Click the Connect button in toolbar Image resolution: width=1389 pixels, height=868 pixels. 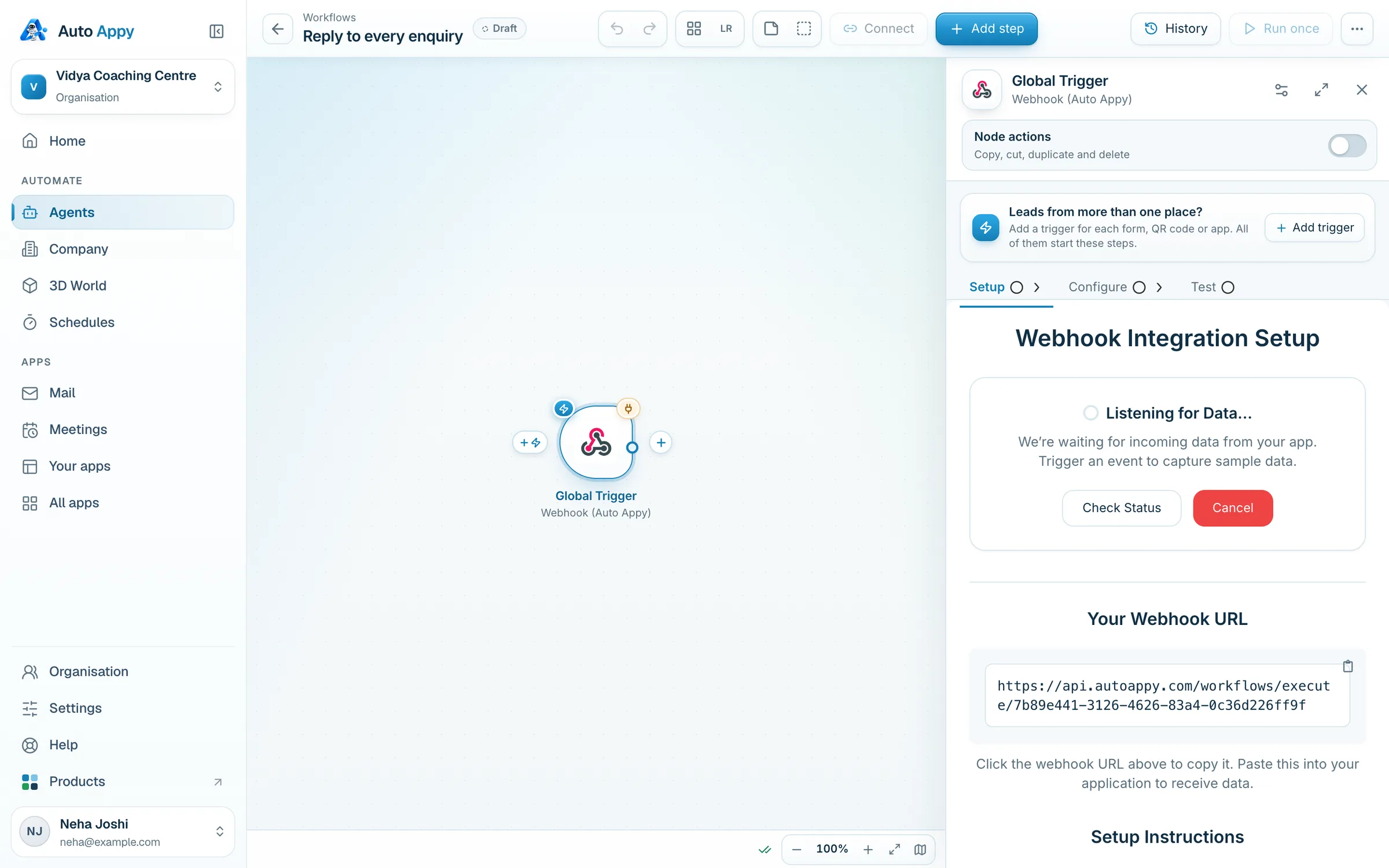(x=879, y=28)
